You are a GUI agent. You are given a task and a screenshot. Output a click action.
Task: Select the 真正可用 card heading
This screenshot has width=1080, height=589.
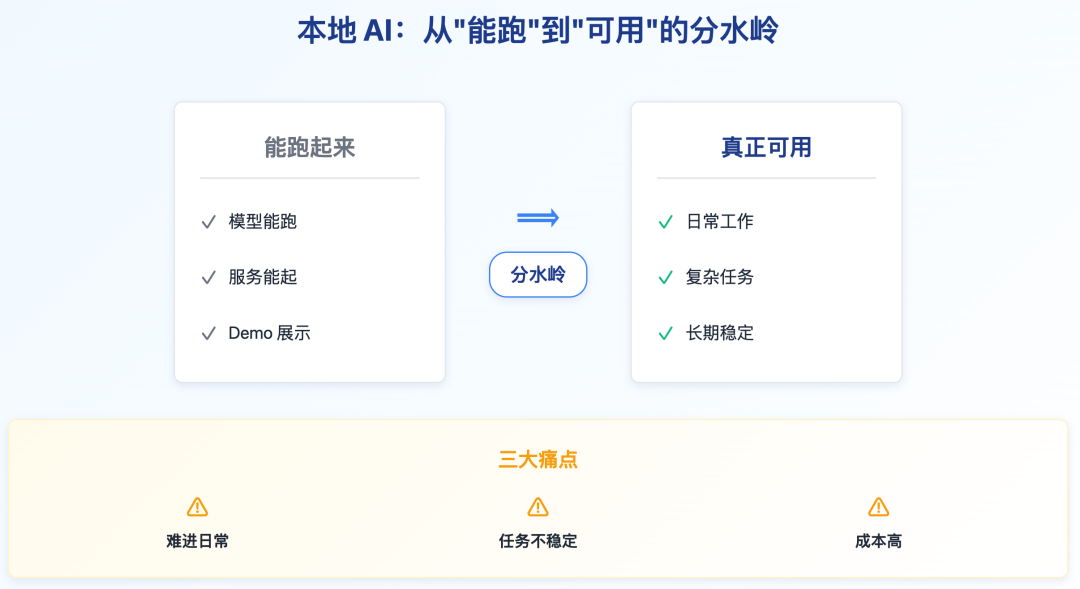(766, 147)
